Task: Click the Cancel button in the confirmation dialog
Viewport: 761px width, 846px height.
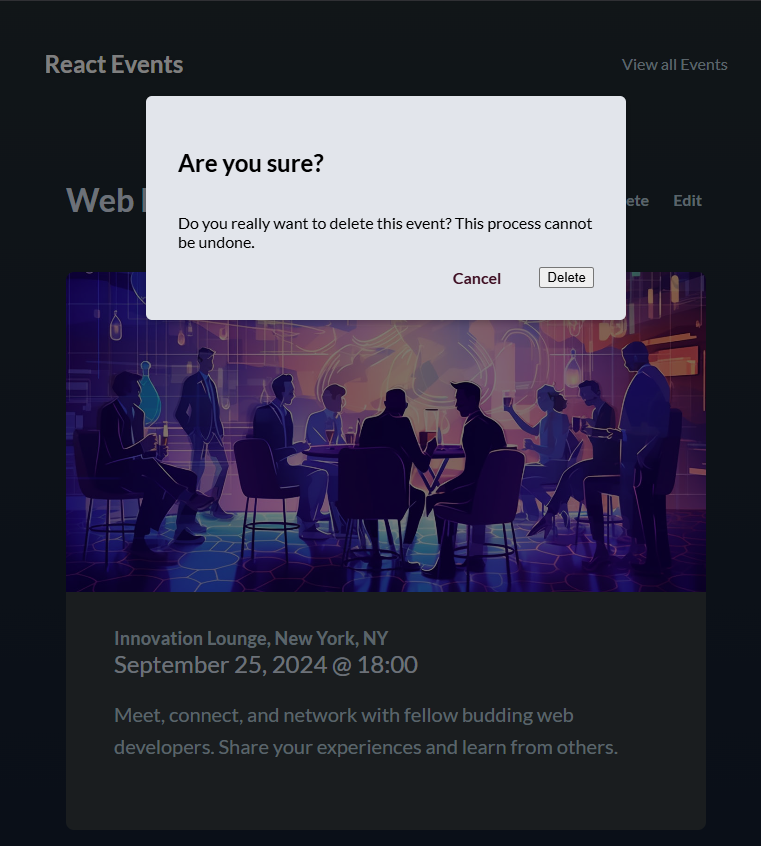Action: [x=477, y=278]
